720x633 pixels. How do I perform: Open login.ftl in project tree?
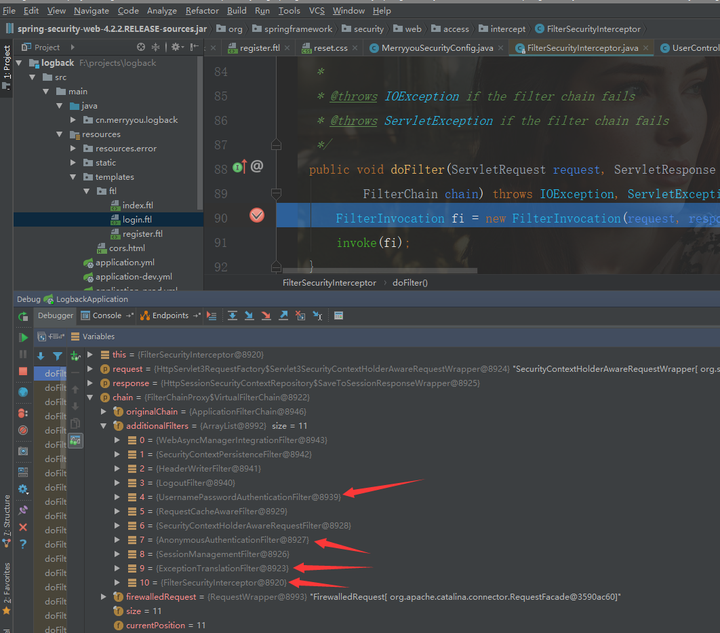137,219
